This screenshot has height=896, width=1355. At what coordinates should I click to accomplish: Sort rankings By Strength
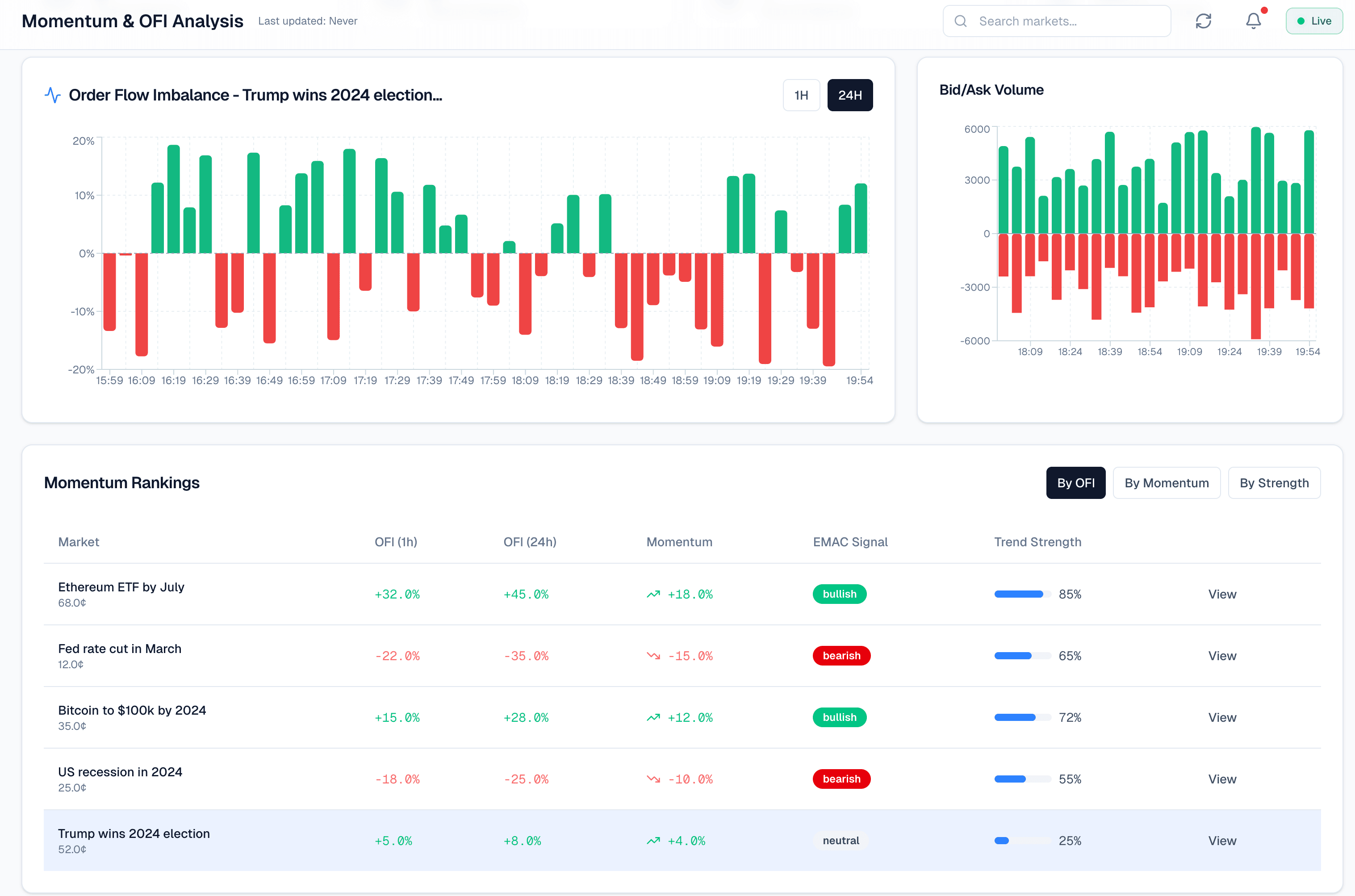(1273, 483)
